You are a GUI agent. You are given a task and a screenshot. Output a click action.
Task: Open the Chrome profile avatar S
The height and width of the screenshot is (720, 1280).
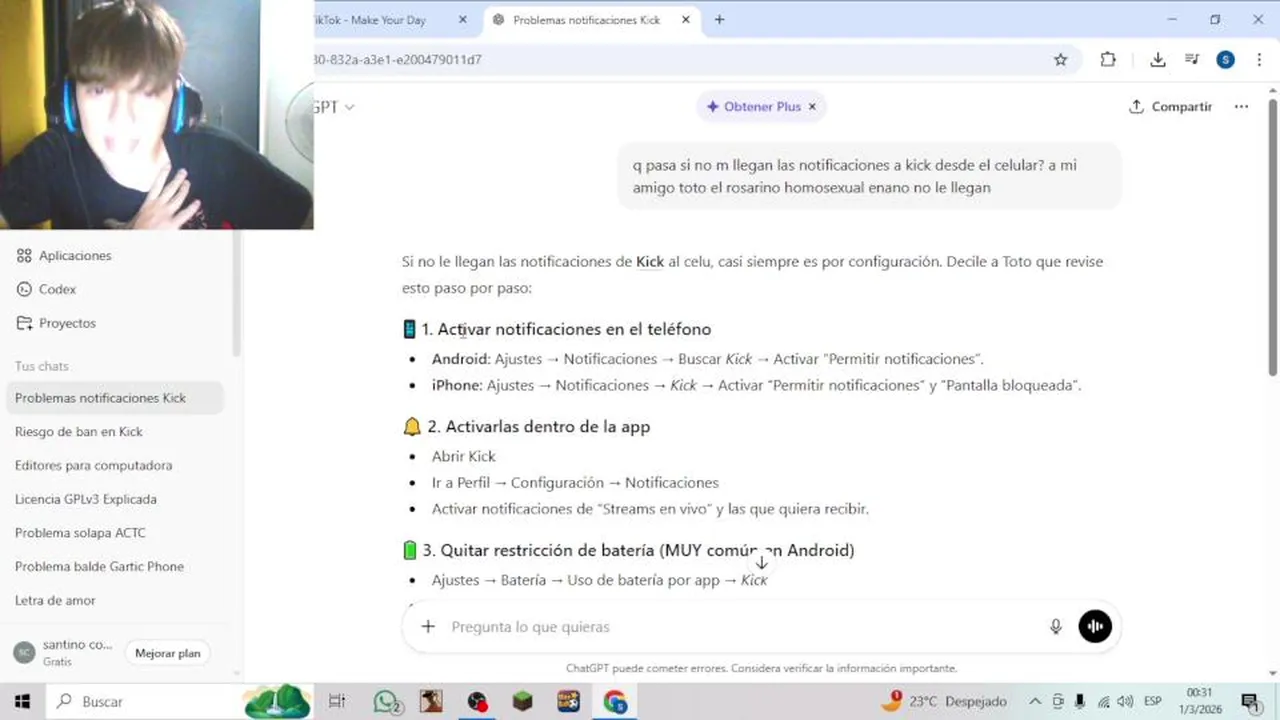(1225, 60)
